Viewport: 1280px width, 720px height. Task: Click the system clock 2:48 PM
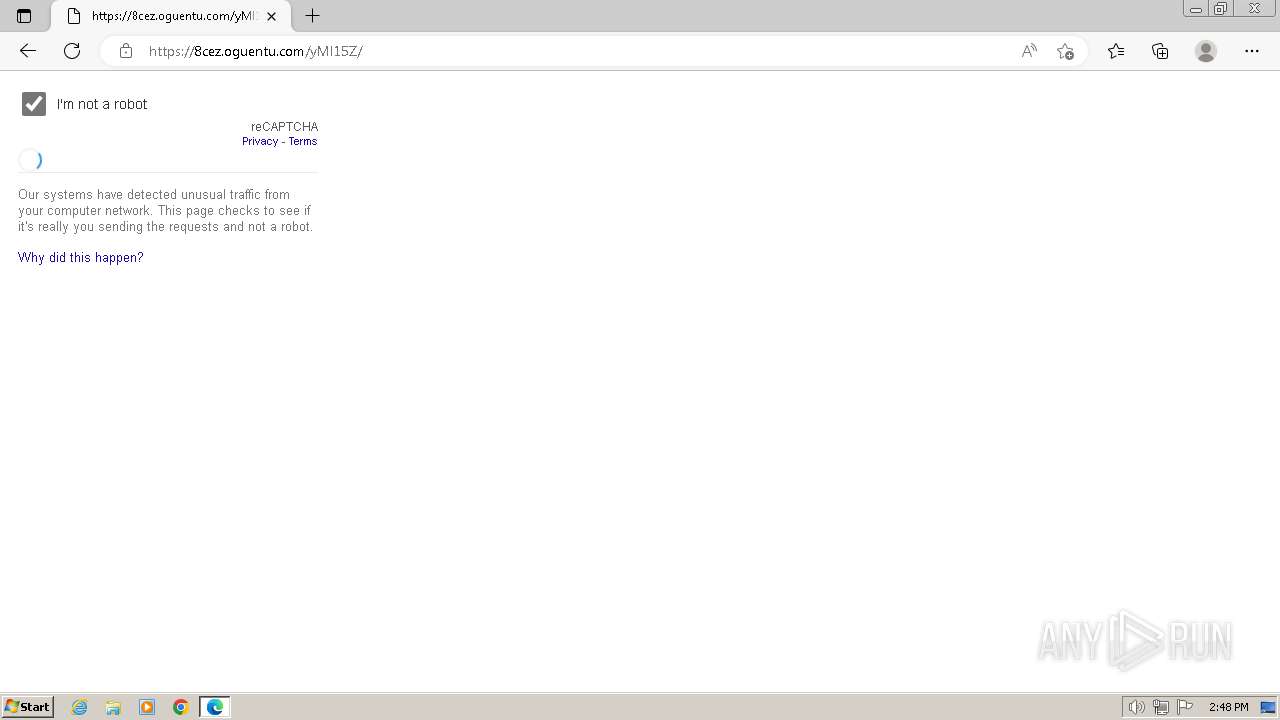[x=1228, y=707]
